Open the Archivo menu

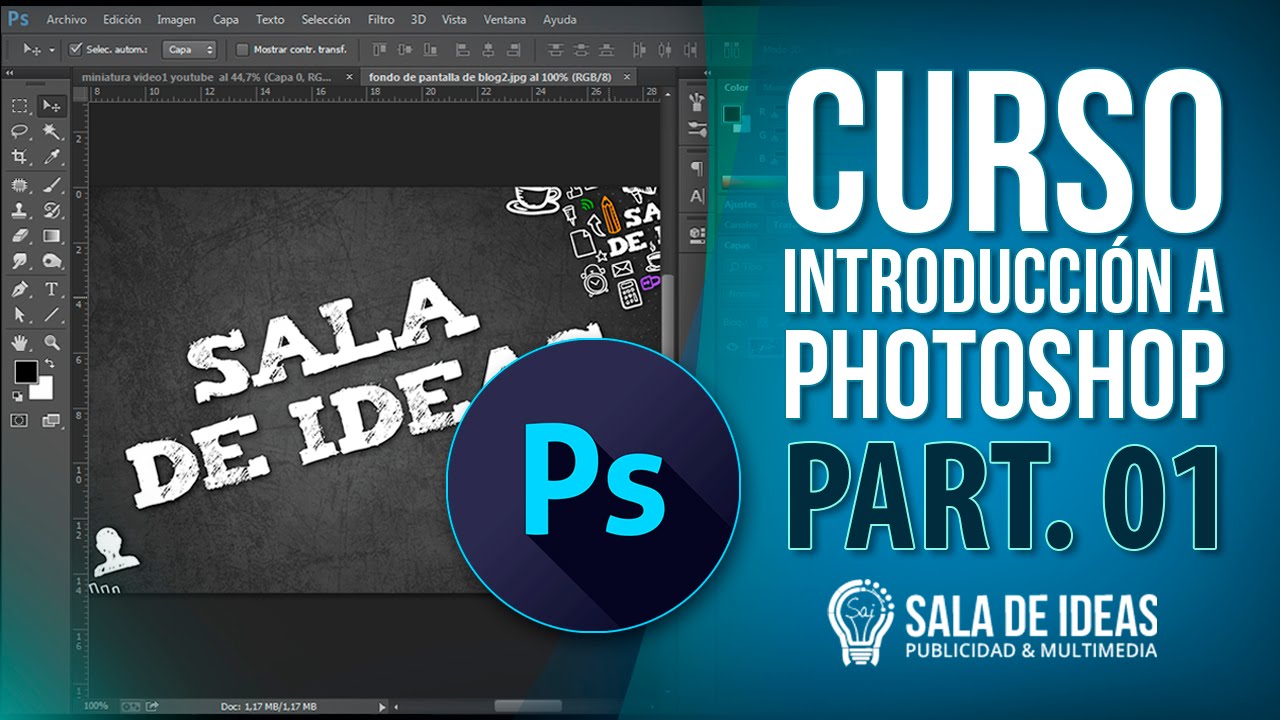(x=67, y=19)
